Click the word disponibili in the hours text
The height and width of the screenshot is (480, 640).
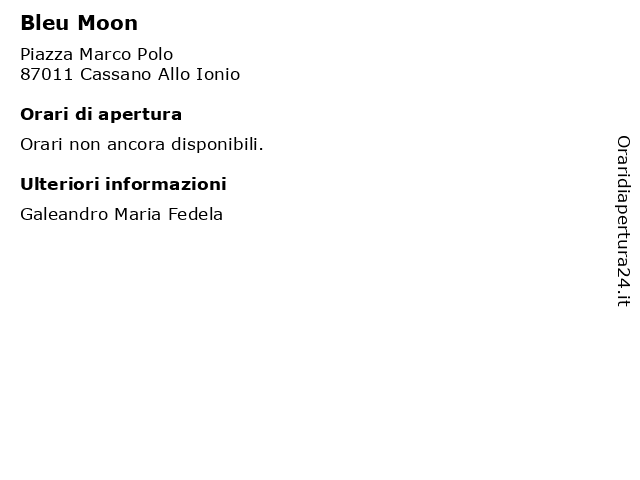(x=217, y=144)
